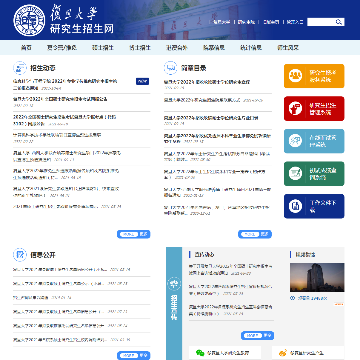Click the orange Weibo icon
Image resolution: width=360 pixels, height=360 pixels.
coord(283,353)
